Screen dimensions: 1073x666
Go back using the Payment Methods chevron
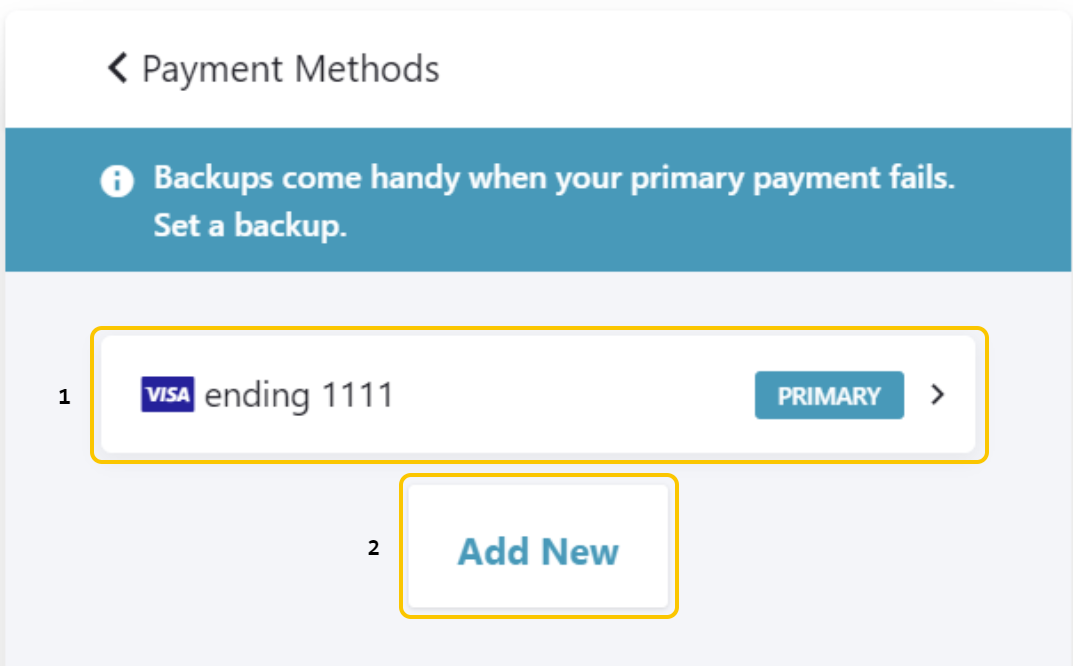point(118,68)
